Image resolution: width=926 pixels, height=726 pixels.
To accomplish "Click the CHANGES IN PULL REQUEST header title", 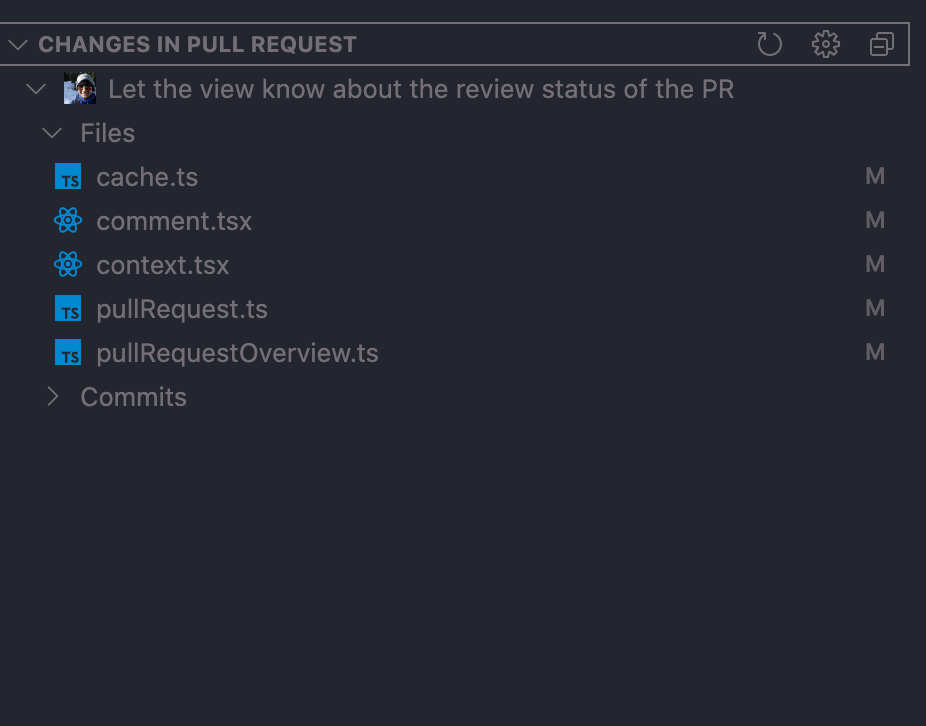I will pos(197,44).
